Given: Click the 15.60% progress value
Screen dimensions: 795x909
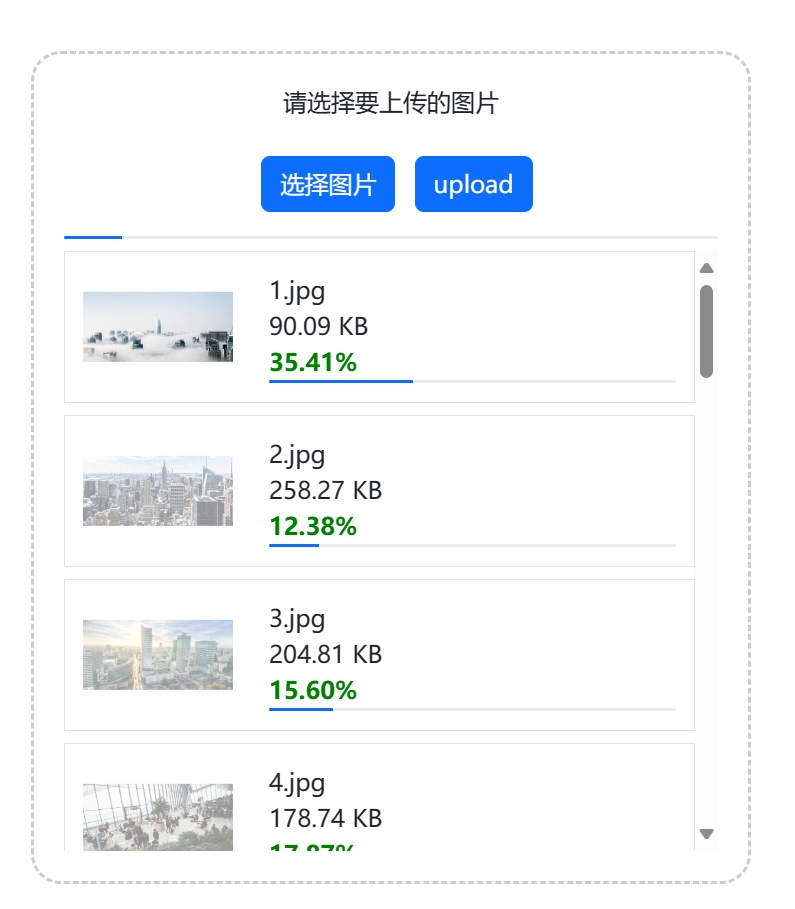Looking at the screenshot, I should coord(313,690).
